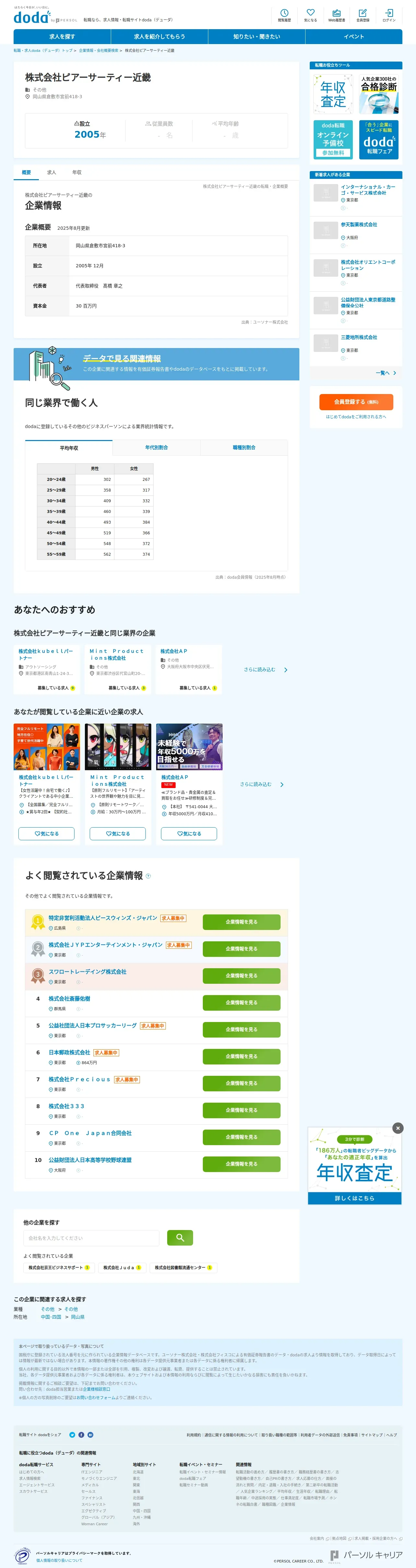This screenshot has width=416, height=1568.
Task: Open 株式会社オリエントコーポレーション link
Action: click(368, 265)
